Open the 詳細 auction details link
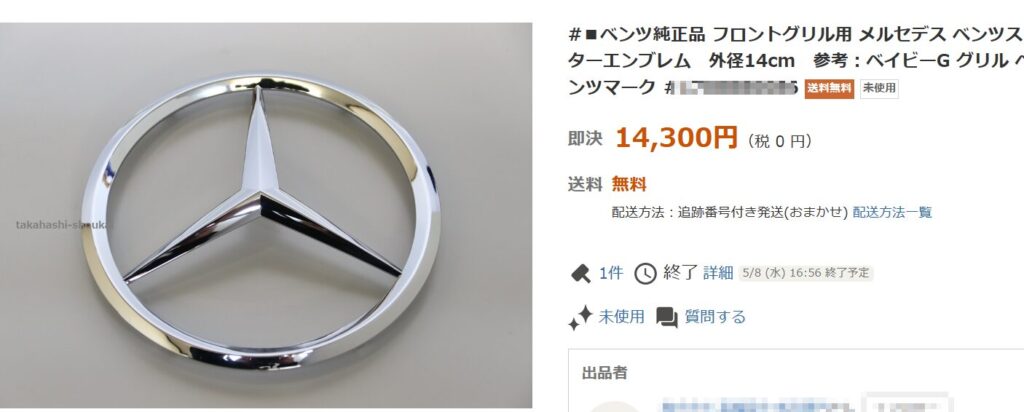 coord(718,273)
